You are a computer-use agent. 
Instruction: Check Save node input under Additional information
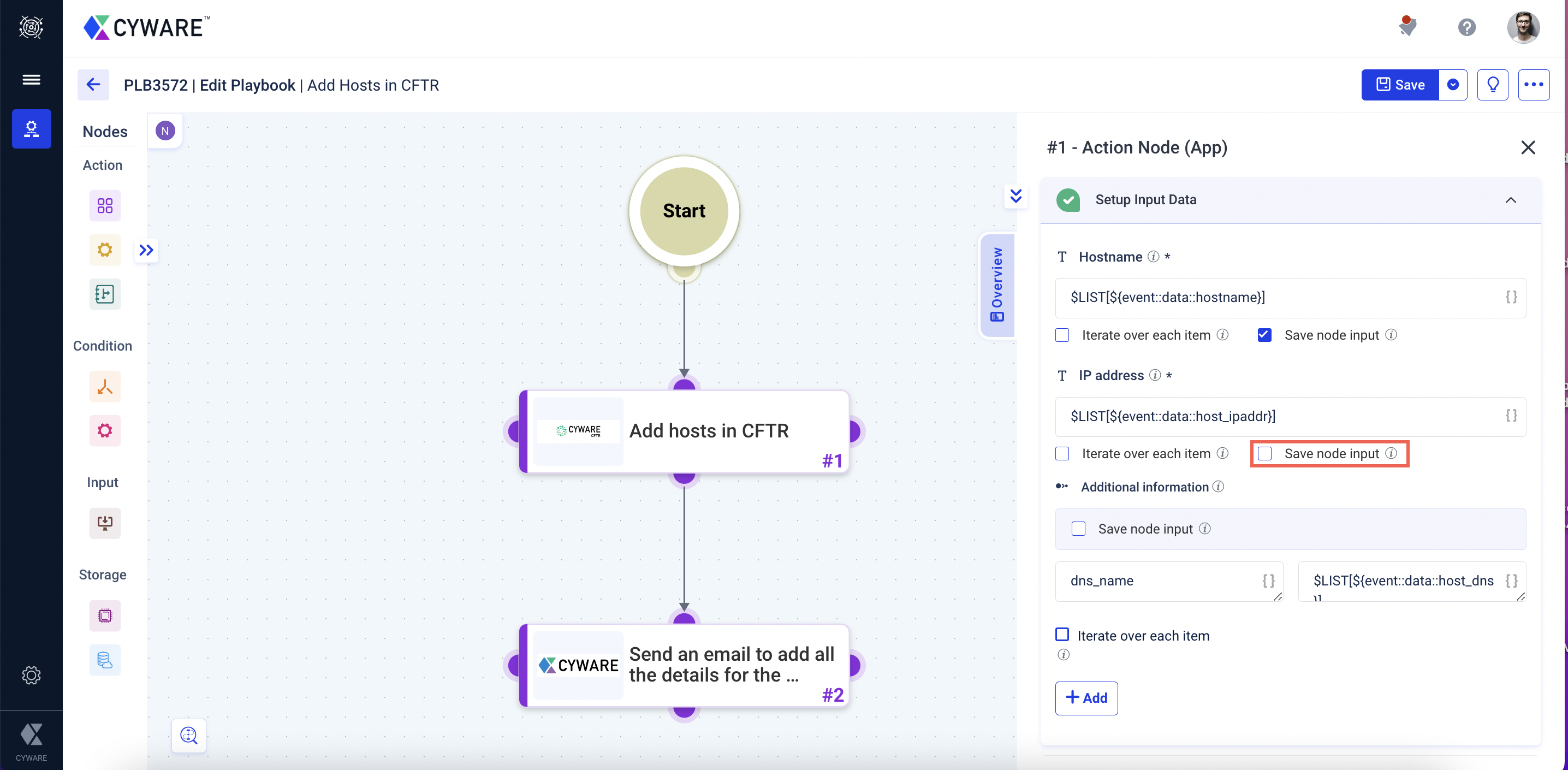(1078, 528)
